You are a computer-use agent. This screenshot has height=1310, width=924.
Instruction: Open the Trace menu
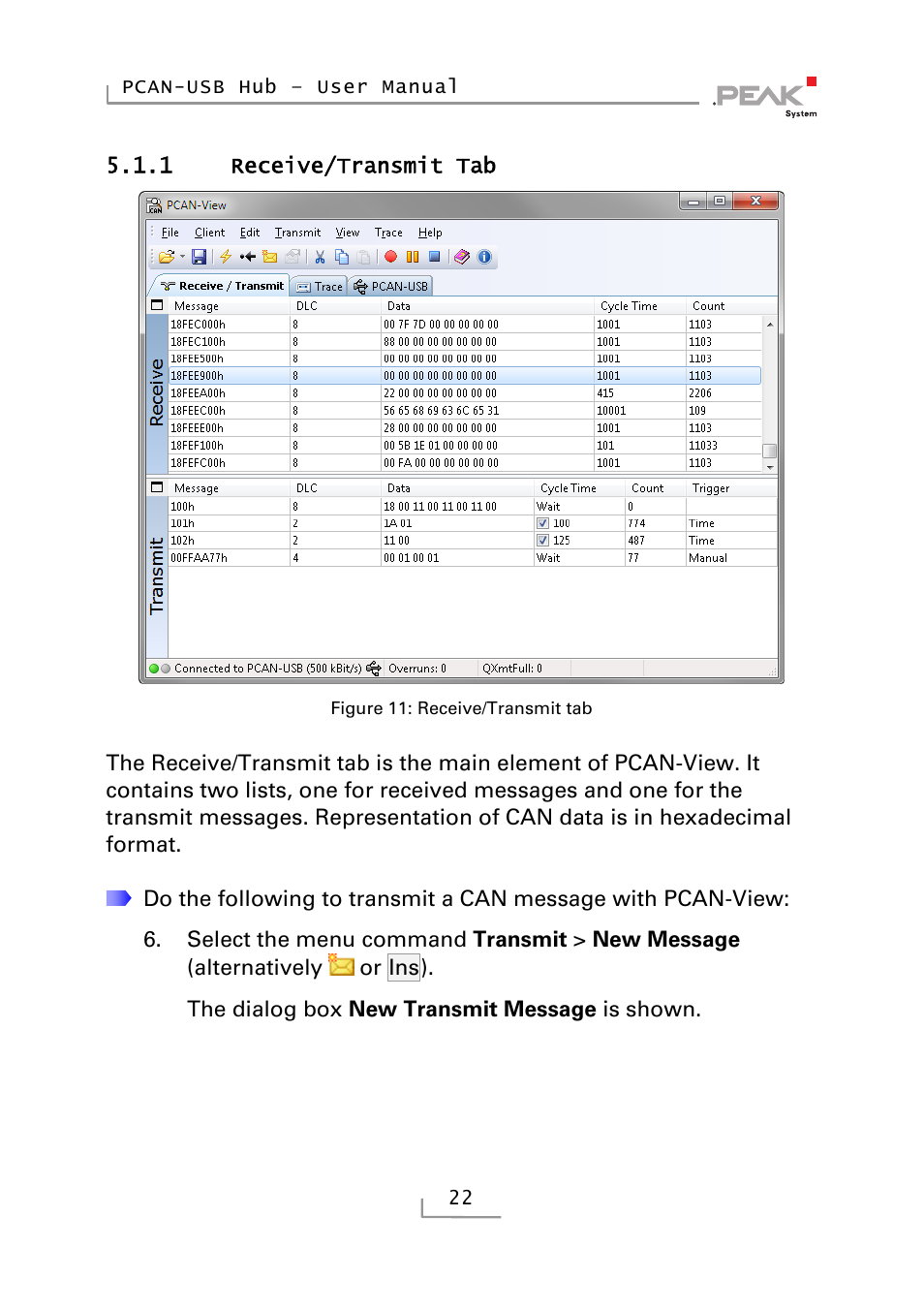[388, 233]
